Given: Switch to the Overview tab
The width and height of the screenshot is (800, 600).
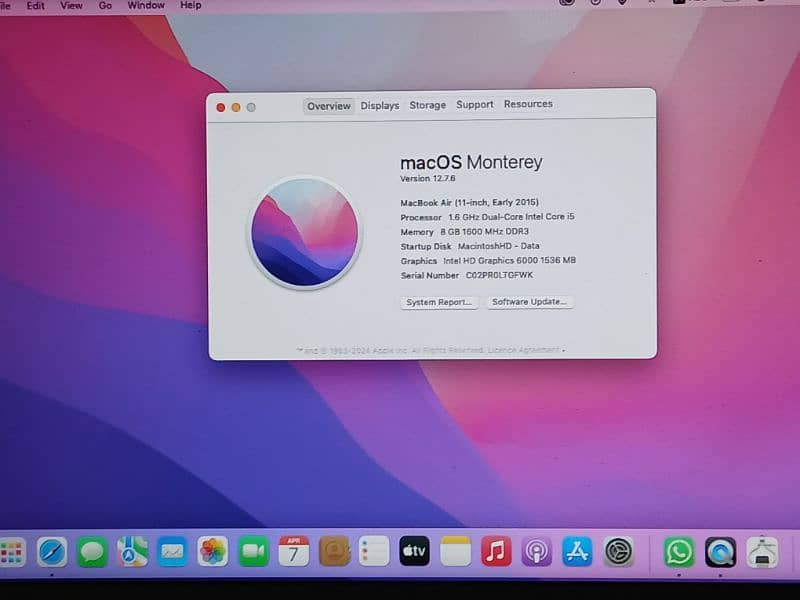Looking at the screenshot, I should coord(329,106).
